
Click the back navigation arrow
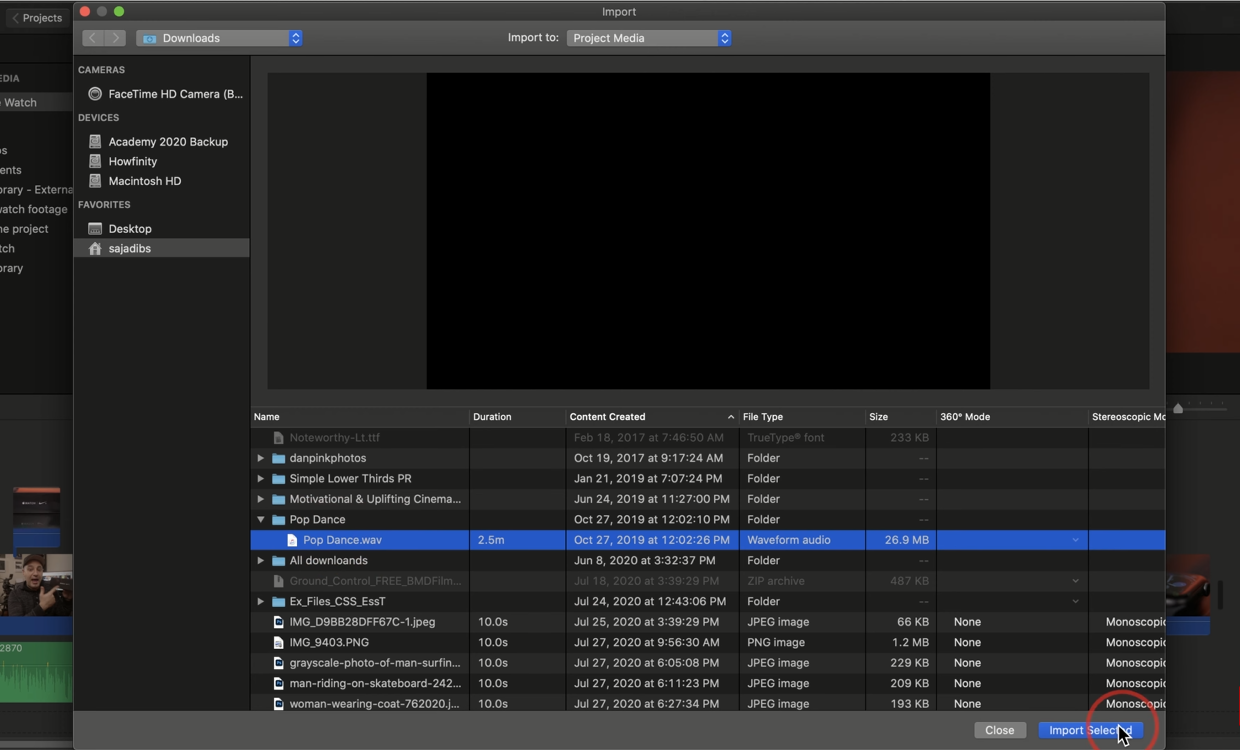pos(92,38)
